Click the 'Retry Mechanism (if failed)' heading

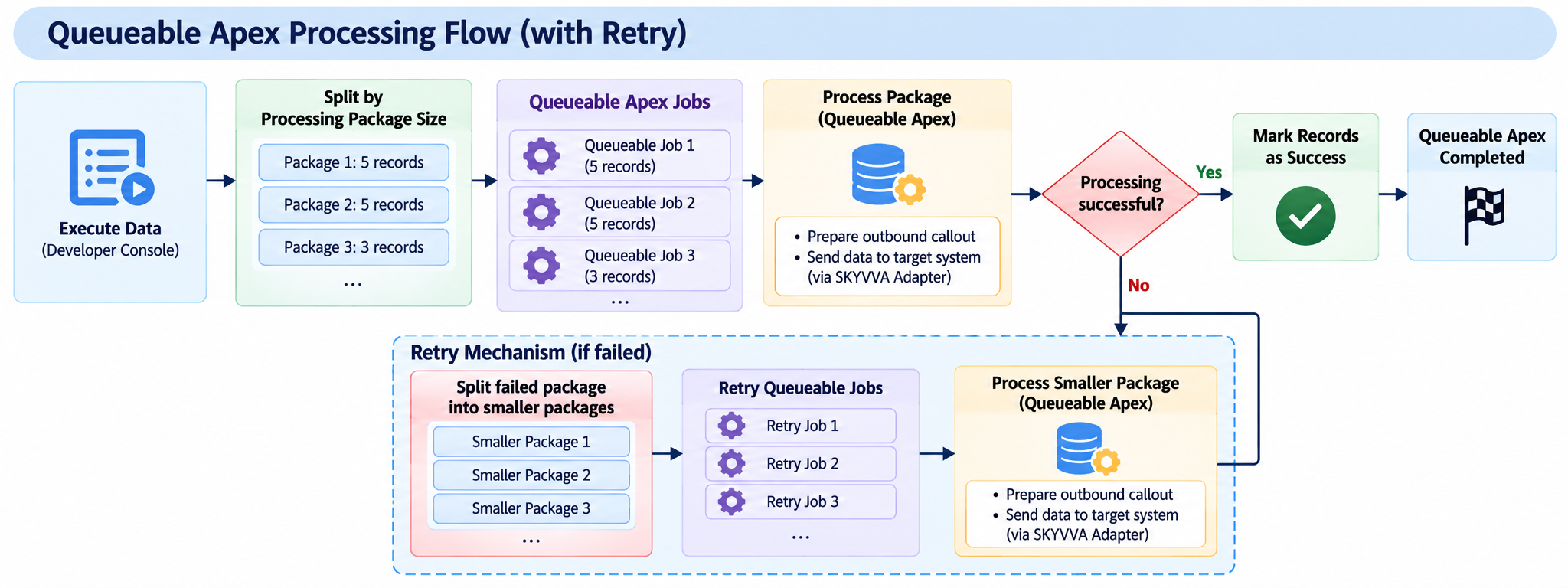coord(531,352)
